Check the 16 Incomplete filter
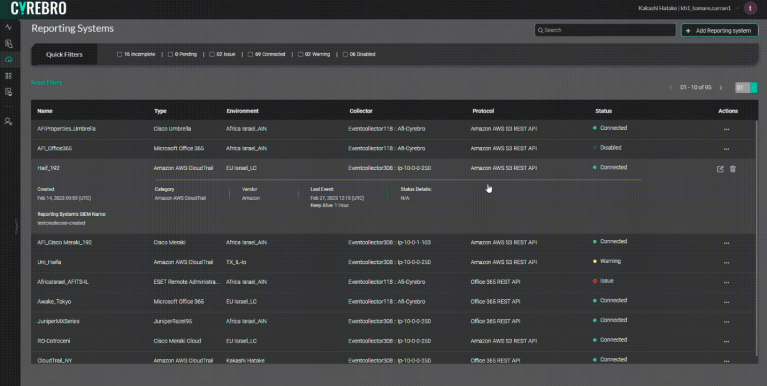 pyautogui.click(x=119, y=54)
